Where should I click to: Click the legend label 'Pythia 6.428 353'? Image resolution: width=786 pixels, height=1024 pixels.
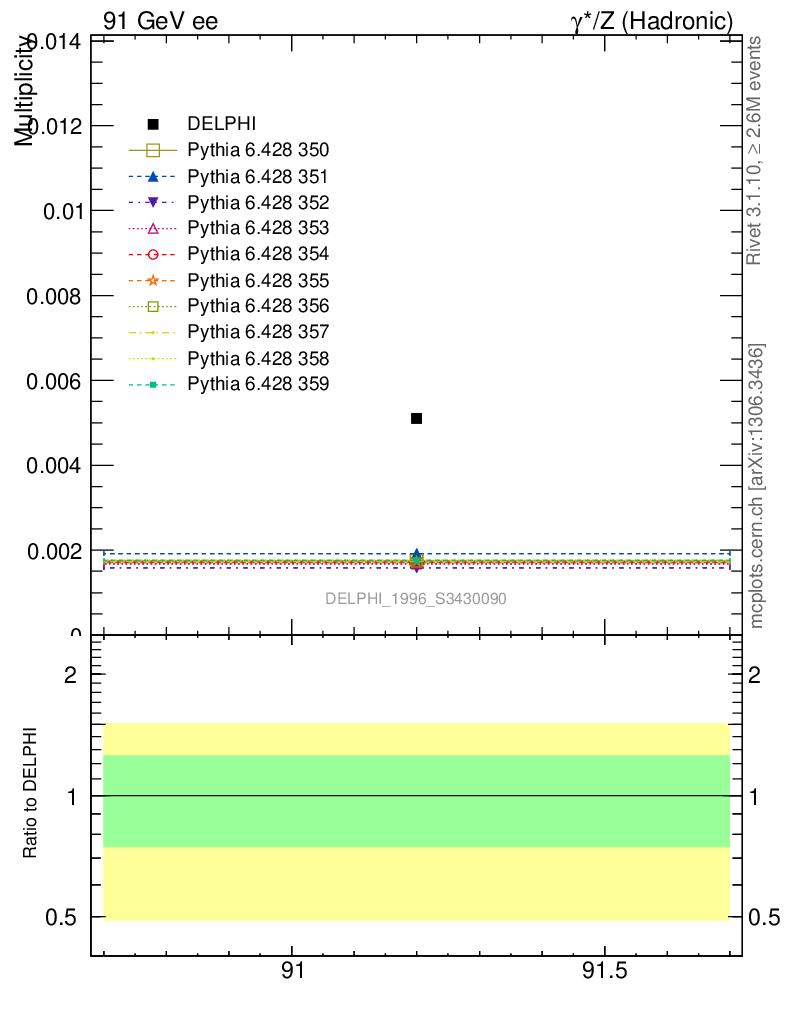click(258, 228)
